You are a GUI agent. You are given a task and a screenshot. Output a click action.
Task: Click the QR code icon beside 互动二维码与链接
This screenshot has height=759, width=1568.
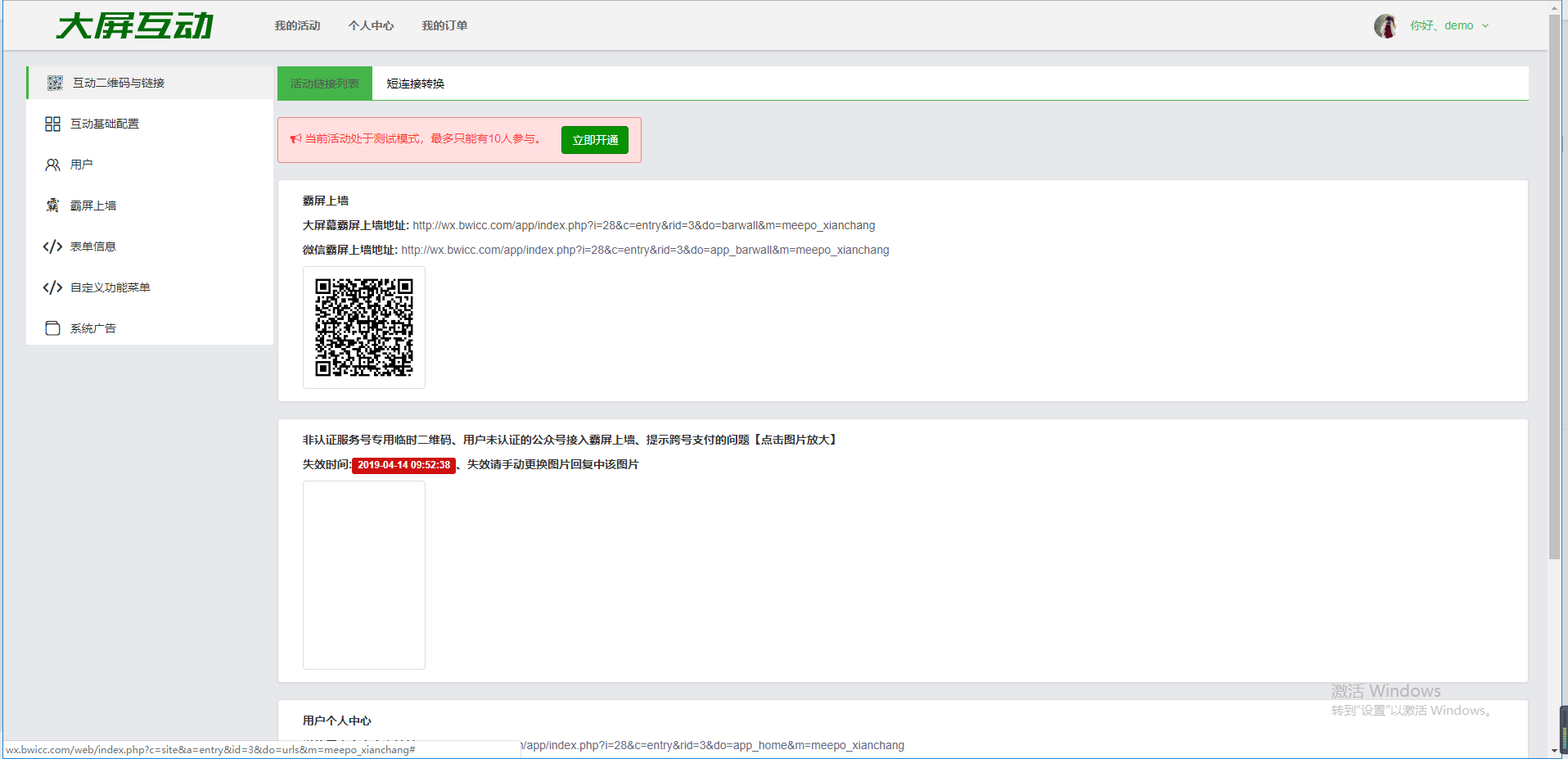[55, 83]
